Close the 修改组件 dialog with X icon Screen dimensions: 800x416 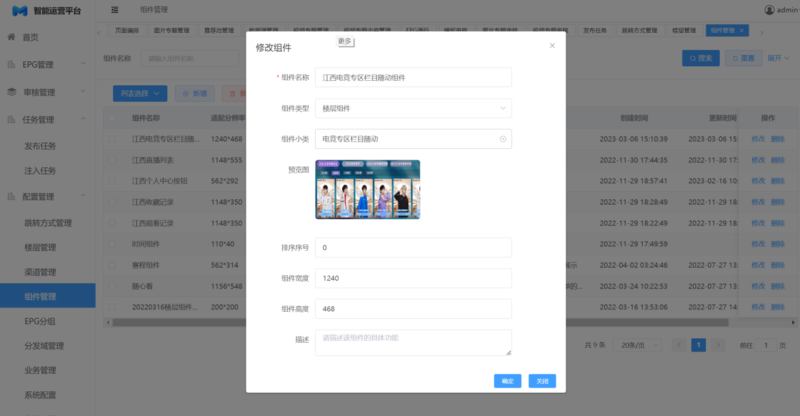click(x=551, y=46)
